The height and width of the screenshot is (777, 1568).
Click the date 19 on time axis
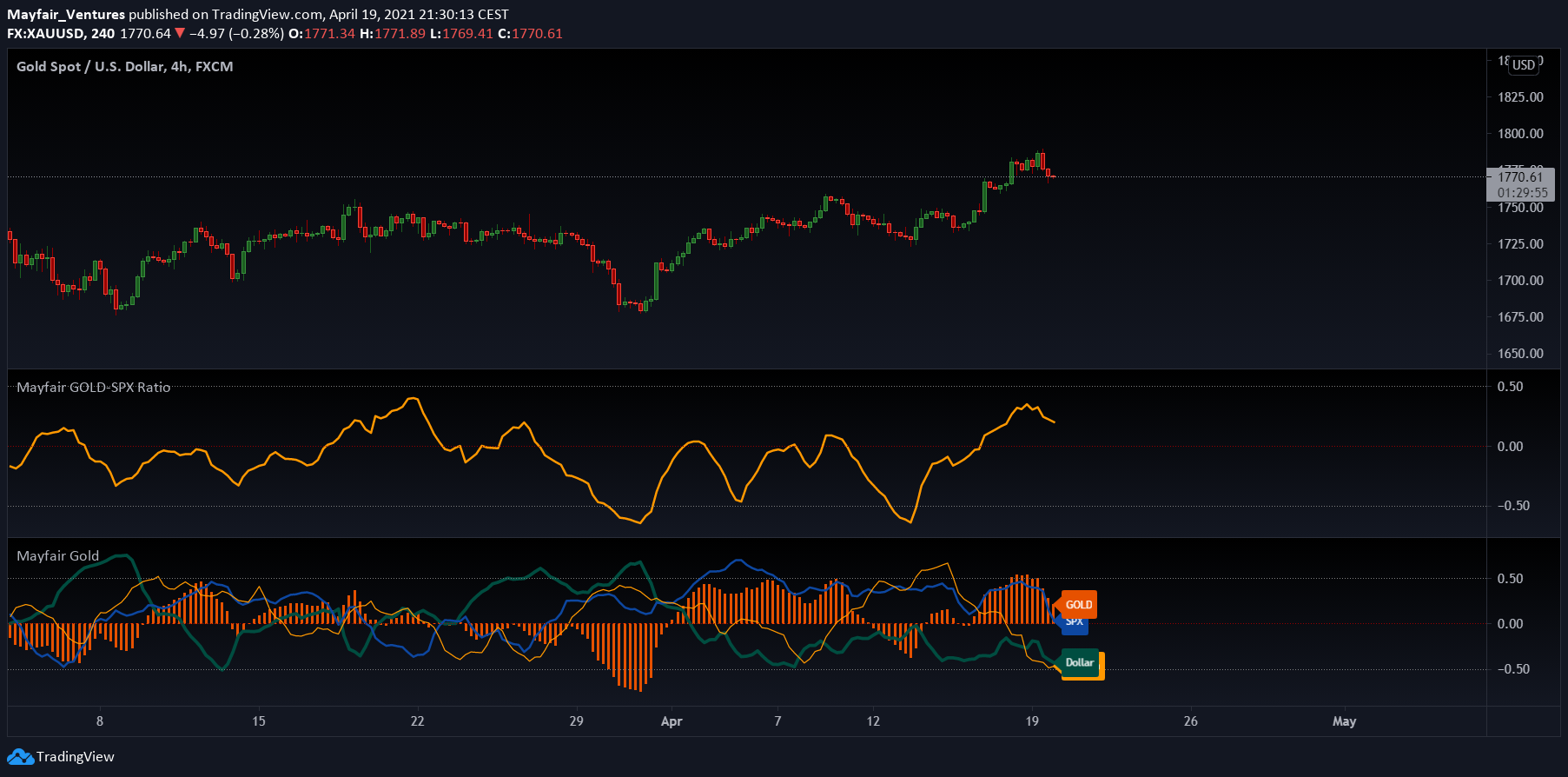(1032, 721)
